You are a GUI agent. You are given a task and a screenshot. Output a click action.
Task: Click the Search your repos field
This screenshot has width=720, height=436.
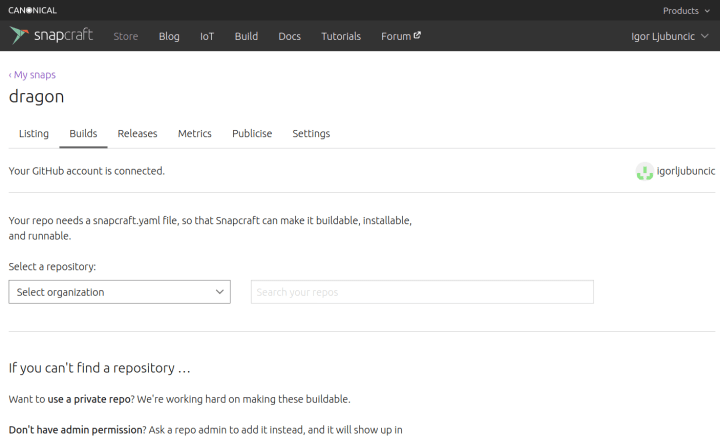[x=422, y=292]
